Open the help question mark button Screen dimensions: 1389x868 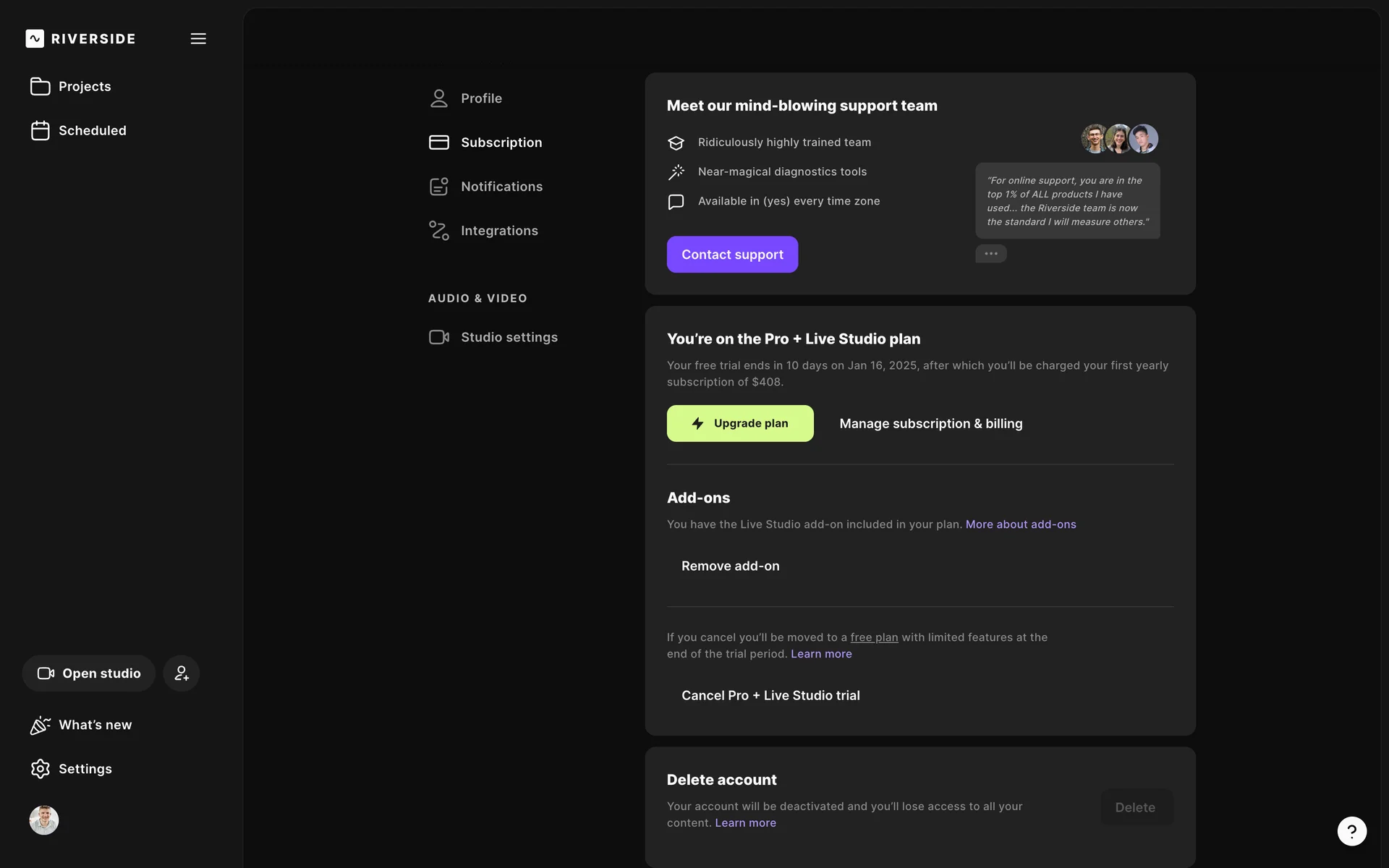(x=1351, y=831)
